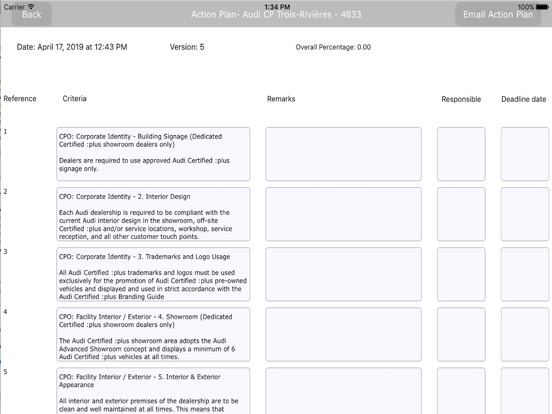Screen dimensions: 552x414
Task: Click the Version: 5 label
Action: click(187, 47)
